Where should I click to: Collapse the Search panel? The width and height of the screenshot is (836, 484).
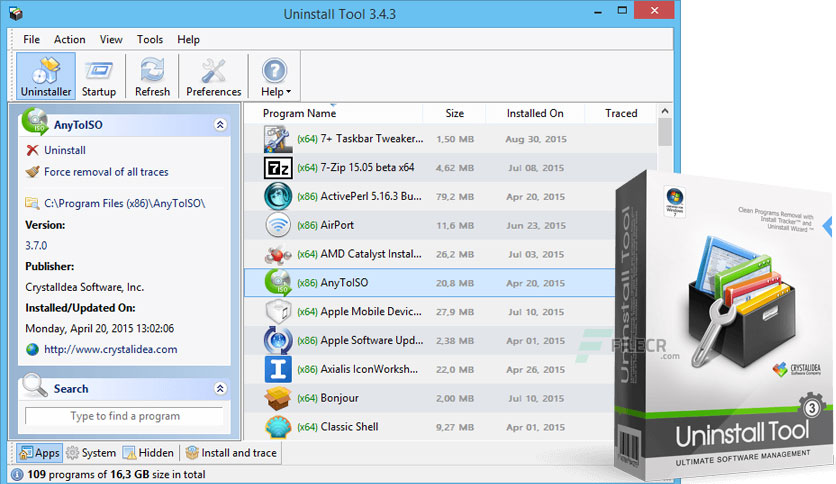pos(220,389)
